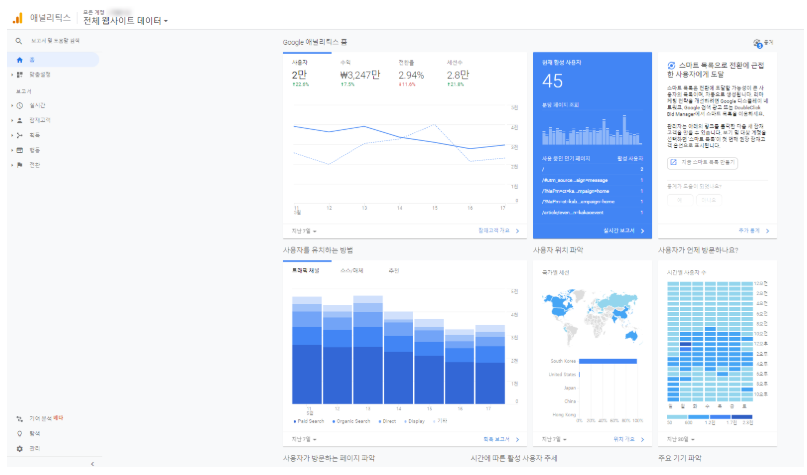Image resolution: width=807 pixels, height=475 pixels.
Task: Open the Attribution beta icon
Action: coord(20,419)
